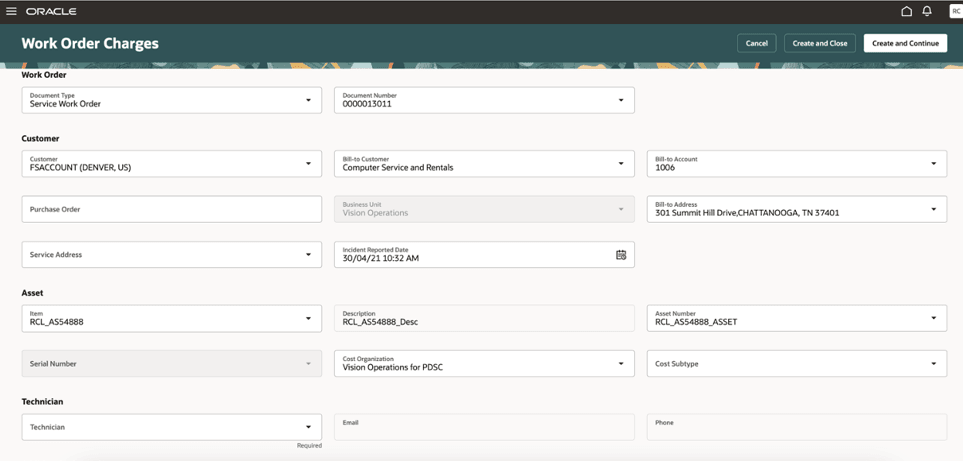Image resolution: width=963 pixels, height=461 pixels.
Task: Click the Asset section heading
Action: [33, 293]
